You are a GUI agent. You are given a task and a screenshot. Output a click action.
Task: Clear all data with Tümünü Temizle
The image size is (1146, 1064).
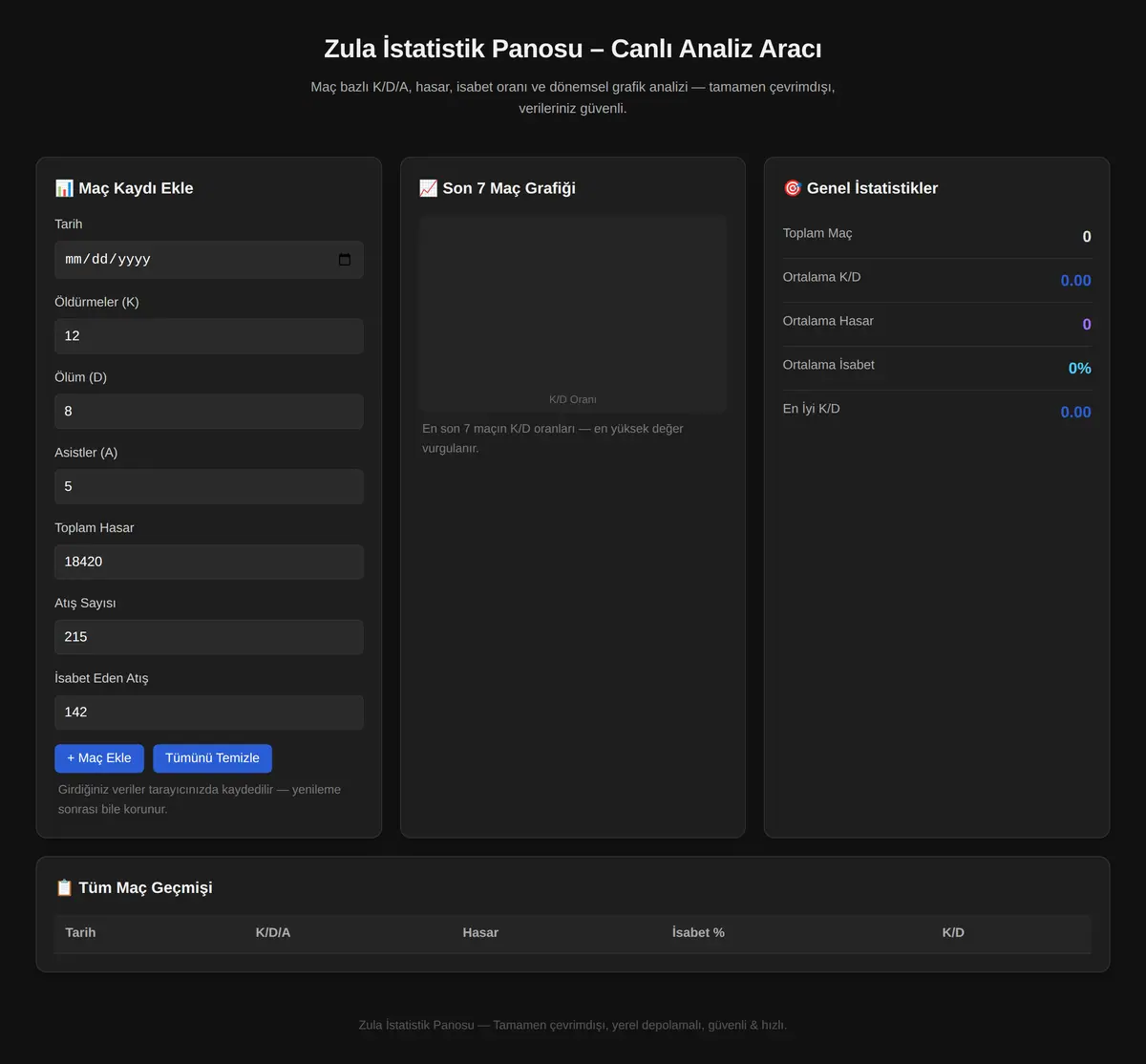click(x=212, y=758)
